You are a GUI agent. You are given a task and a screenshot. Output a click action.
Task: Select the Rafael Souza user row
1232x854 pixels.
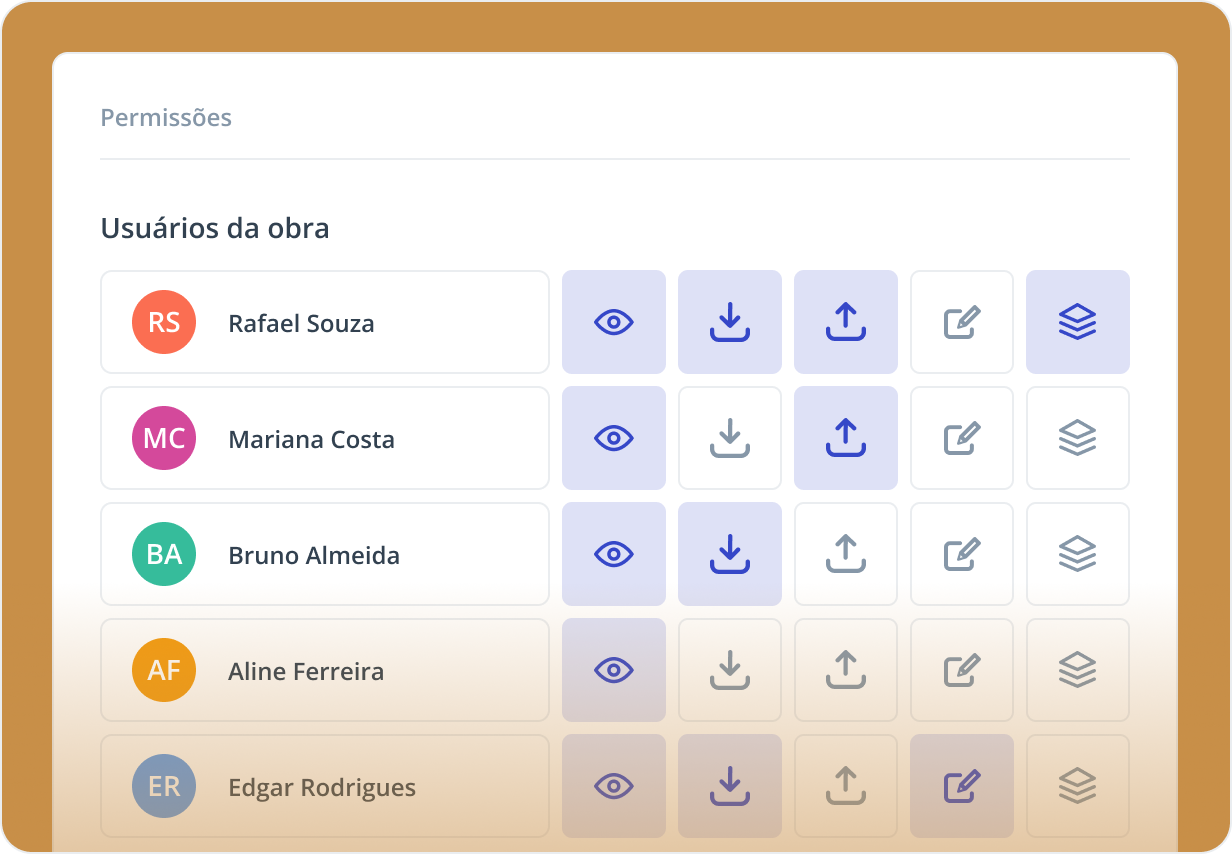tap(325, 322)
